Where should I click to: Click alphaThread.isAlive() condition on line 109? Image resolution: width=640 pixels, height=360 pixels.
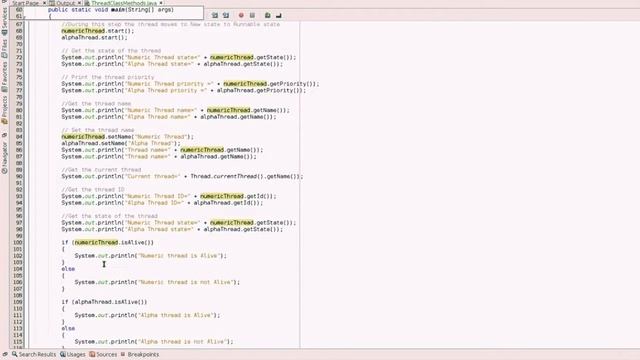pos(104,302)
